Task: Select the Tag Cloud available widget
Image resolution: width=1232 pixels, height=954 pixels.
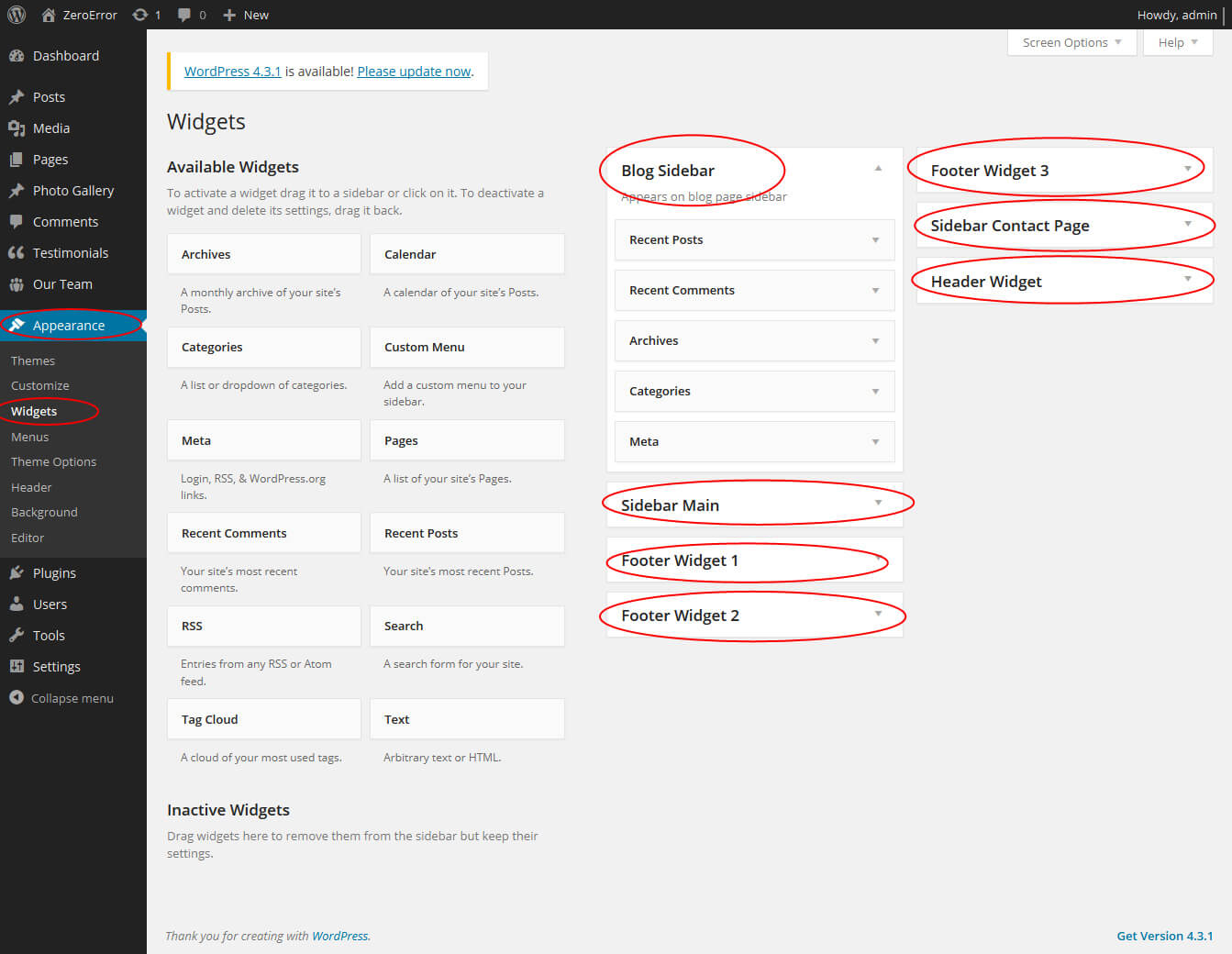Action: coord(264,719)
